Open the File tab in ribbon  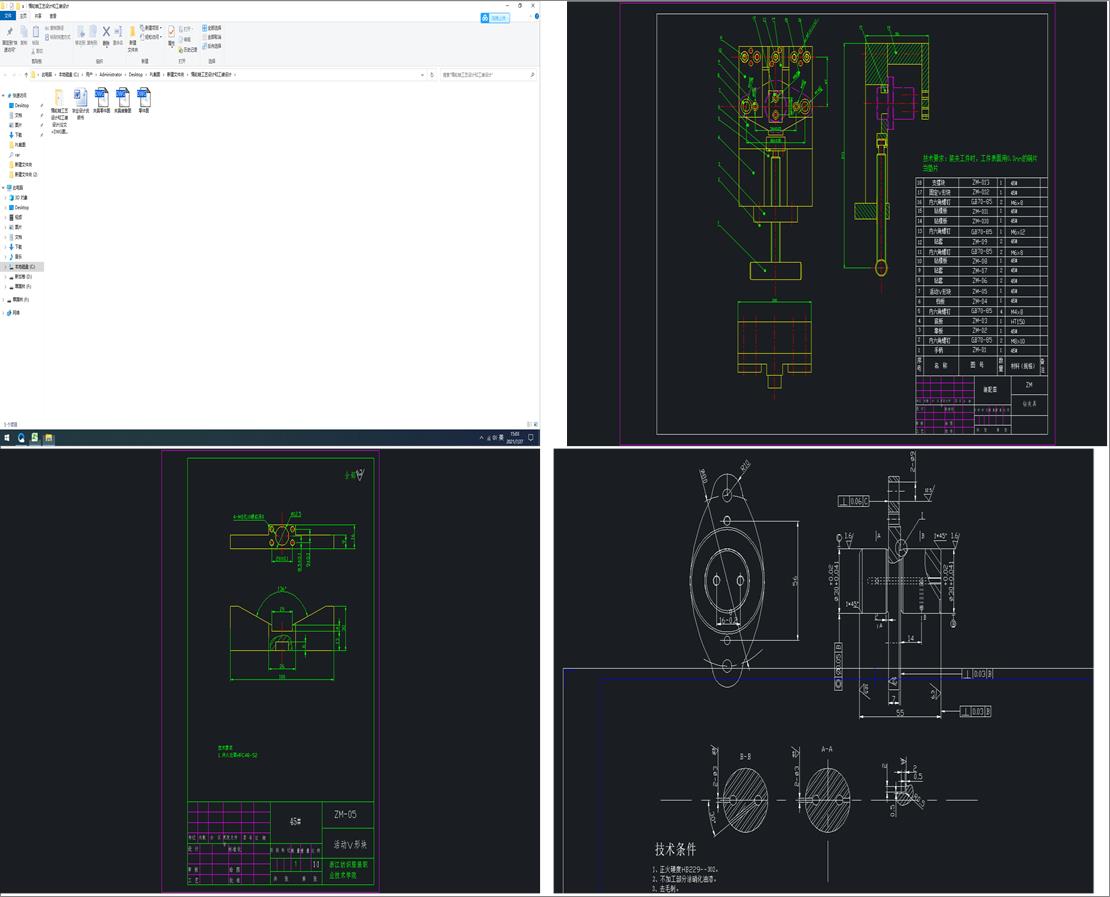click(x=9, y=16)
